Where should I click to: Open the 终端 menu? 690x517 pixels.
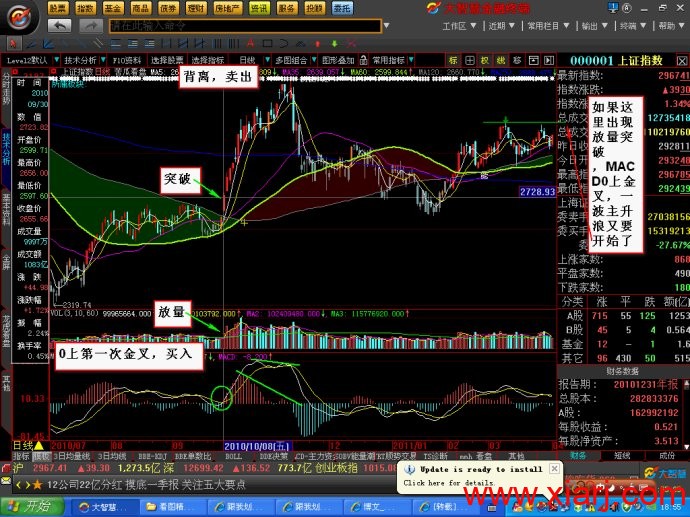[x=632, y=26]
